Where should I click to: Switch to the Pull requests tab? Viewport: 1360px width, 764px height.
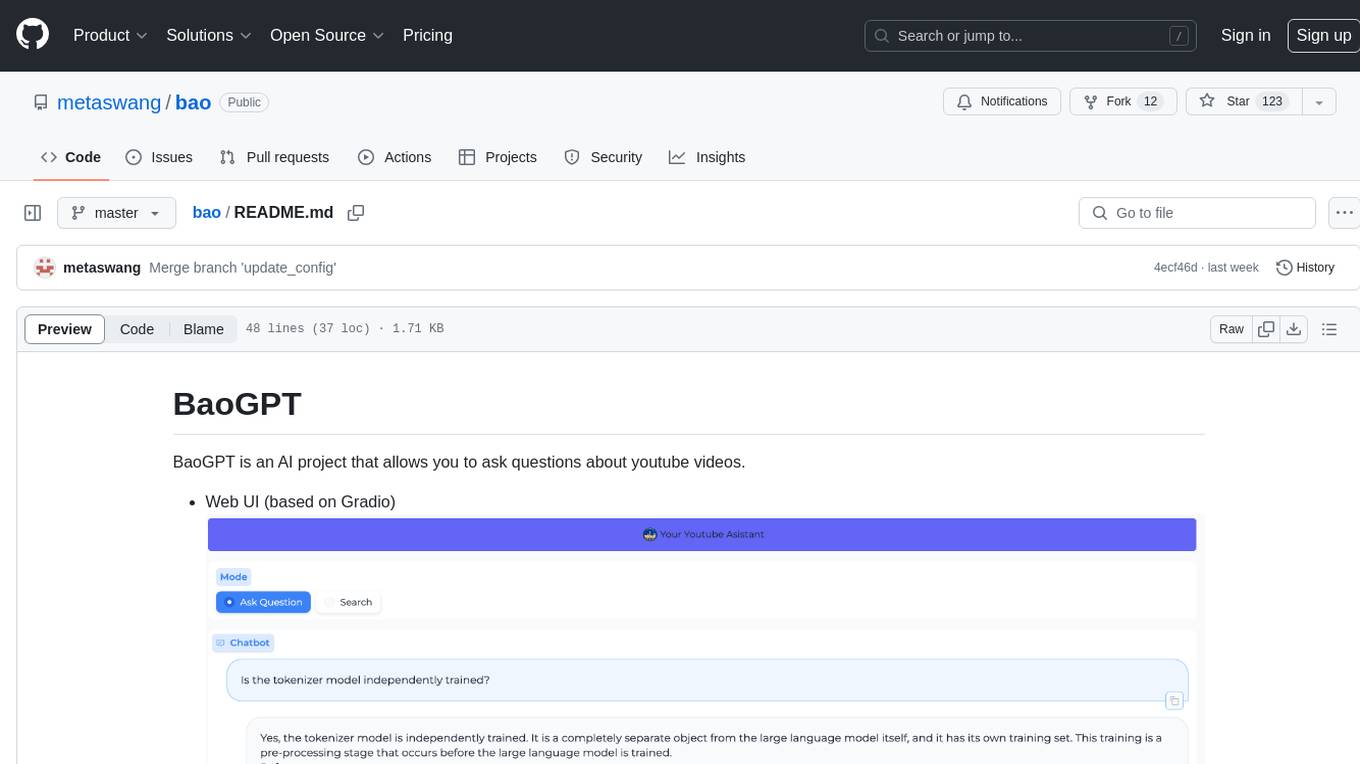pyautogui.click(x=274, y=157)
